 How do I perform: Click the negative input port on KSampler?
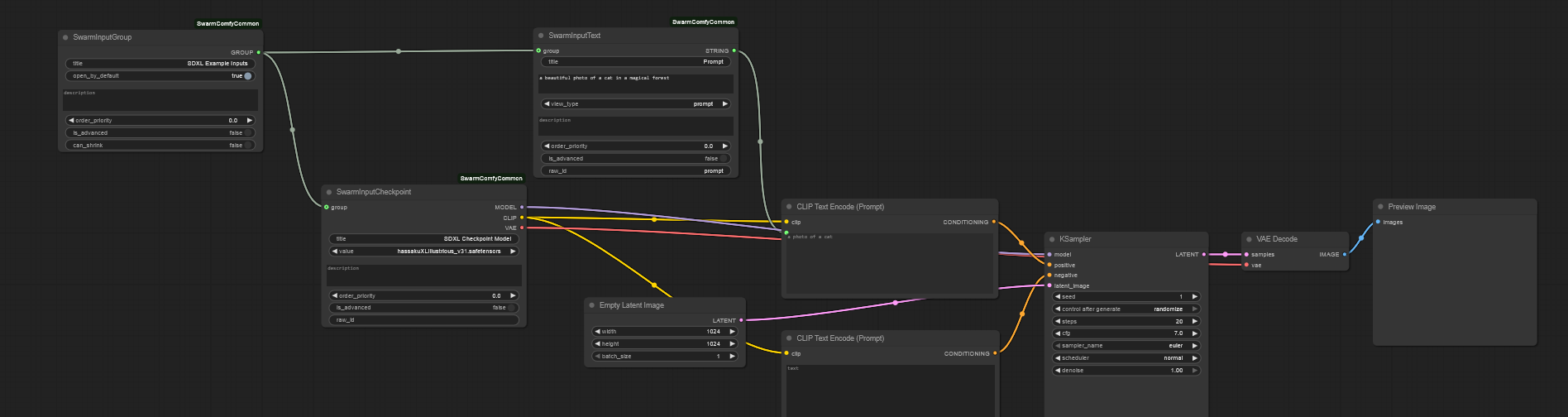click(x=1049, y=275)
